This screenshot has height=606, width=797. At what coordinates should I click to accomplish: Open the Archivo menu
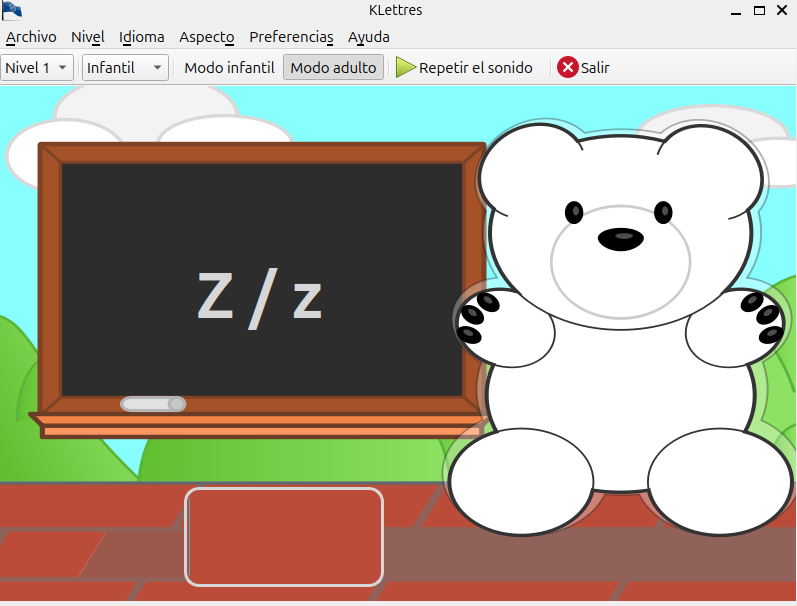point(31,37)
